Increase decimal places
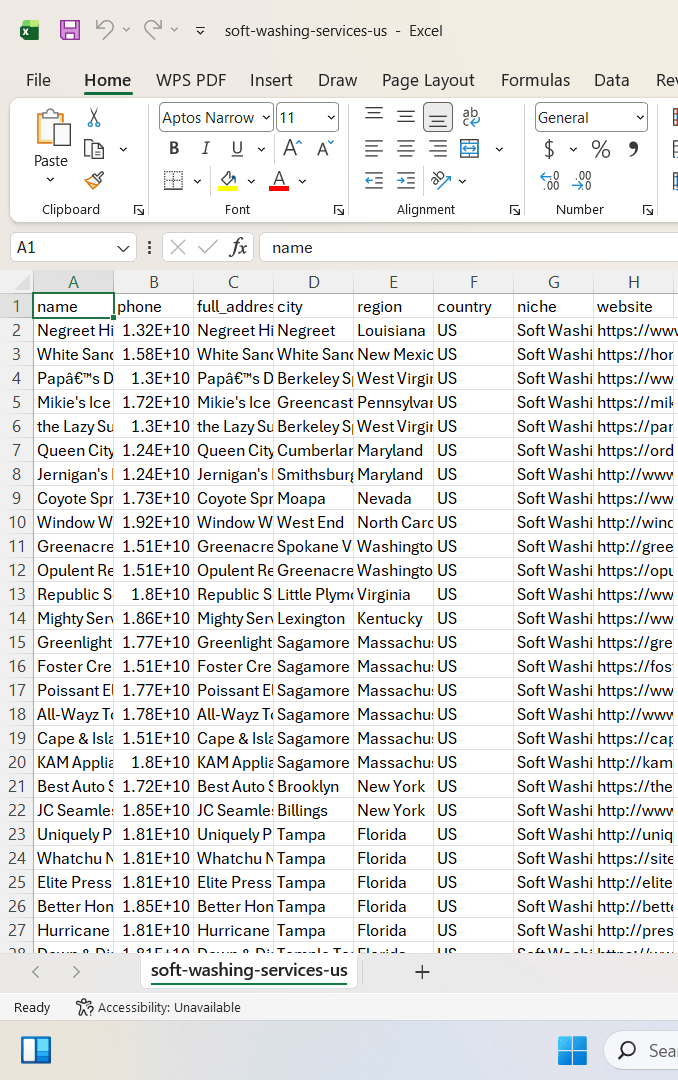The image size is (678, 1080). [x=549, y=180]
